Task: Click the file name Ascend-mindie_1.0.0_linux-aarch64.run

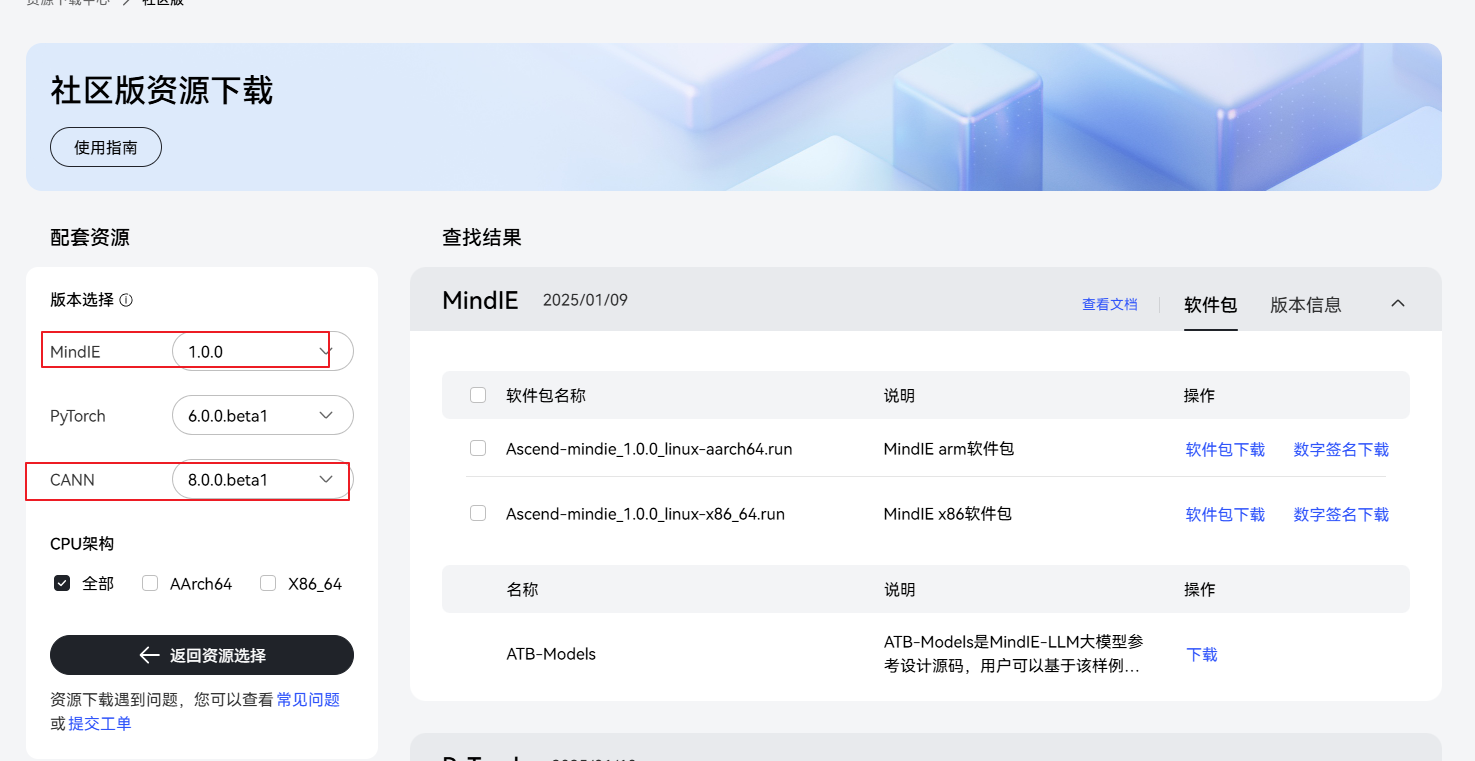Action: tap(649, 449)
